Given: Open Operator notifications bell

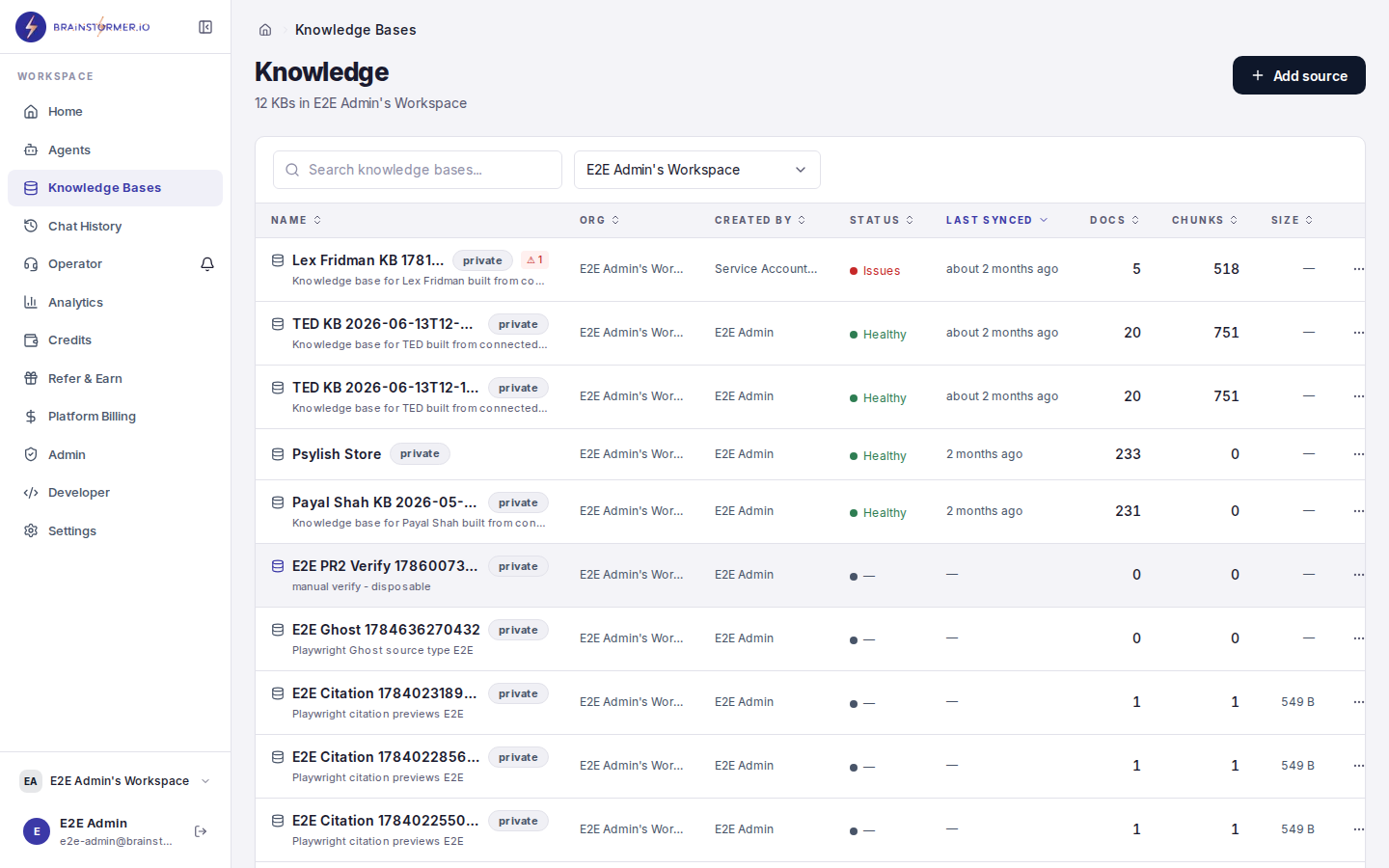Looking at the screenshot, I should point(207,264).
